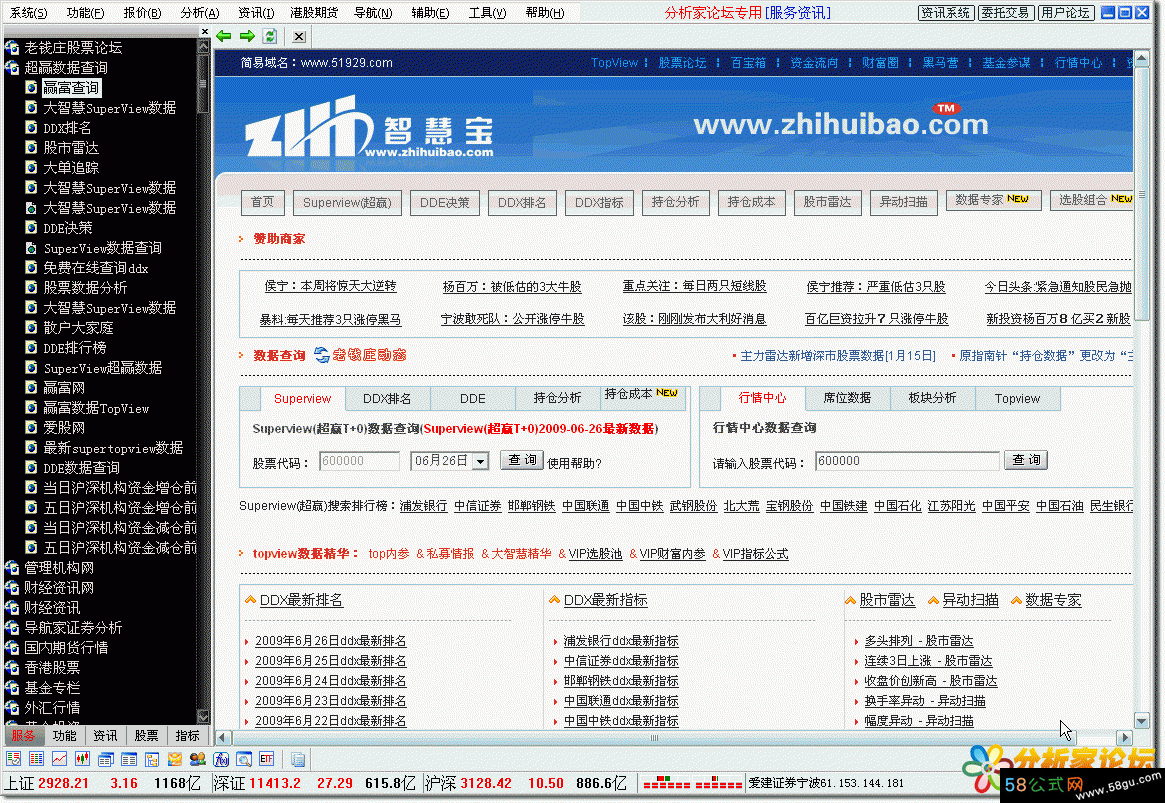This screenshot has width=1165, height=803.
Task: Click the colored quote list grid icon
Action: 36,759
